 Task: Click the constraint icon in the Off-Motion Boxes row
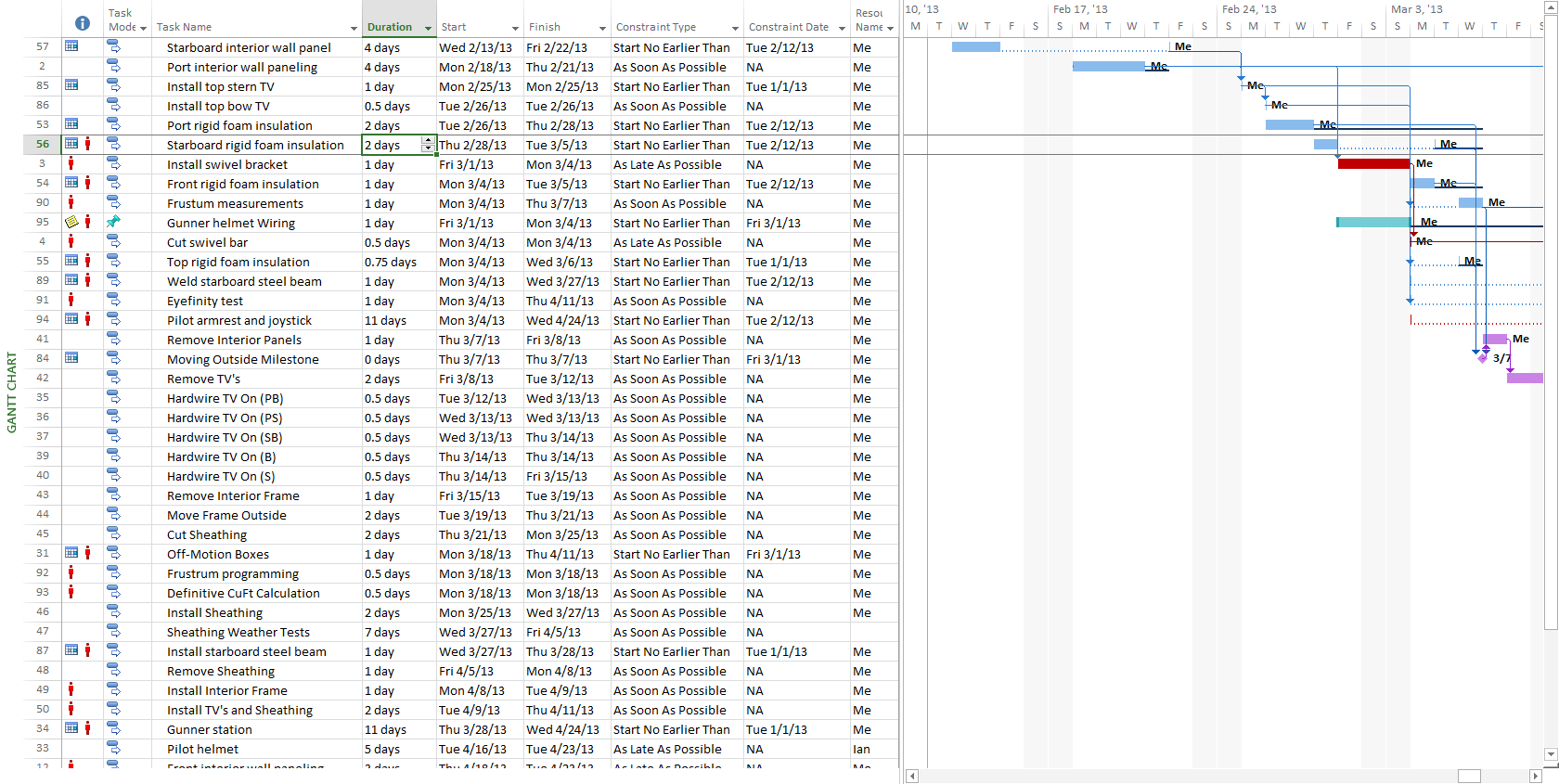click(x=71, y=553)
